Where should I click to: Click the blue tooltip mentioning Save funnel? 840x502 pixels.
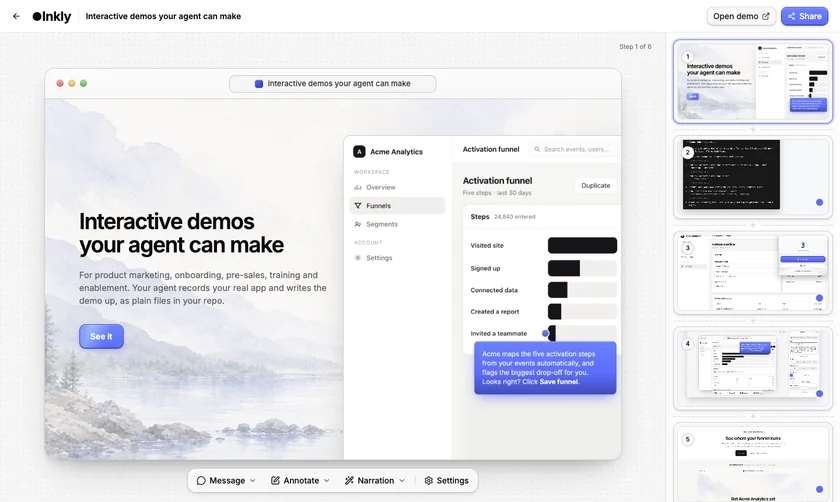pos(545,368)
